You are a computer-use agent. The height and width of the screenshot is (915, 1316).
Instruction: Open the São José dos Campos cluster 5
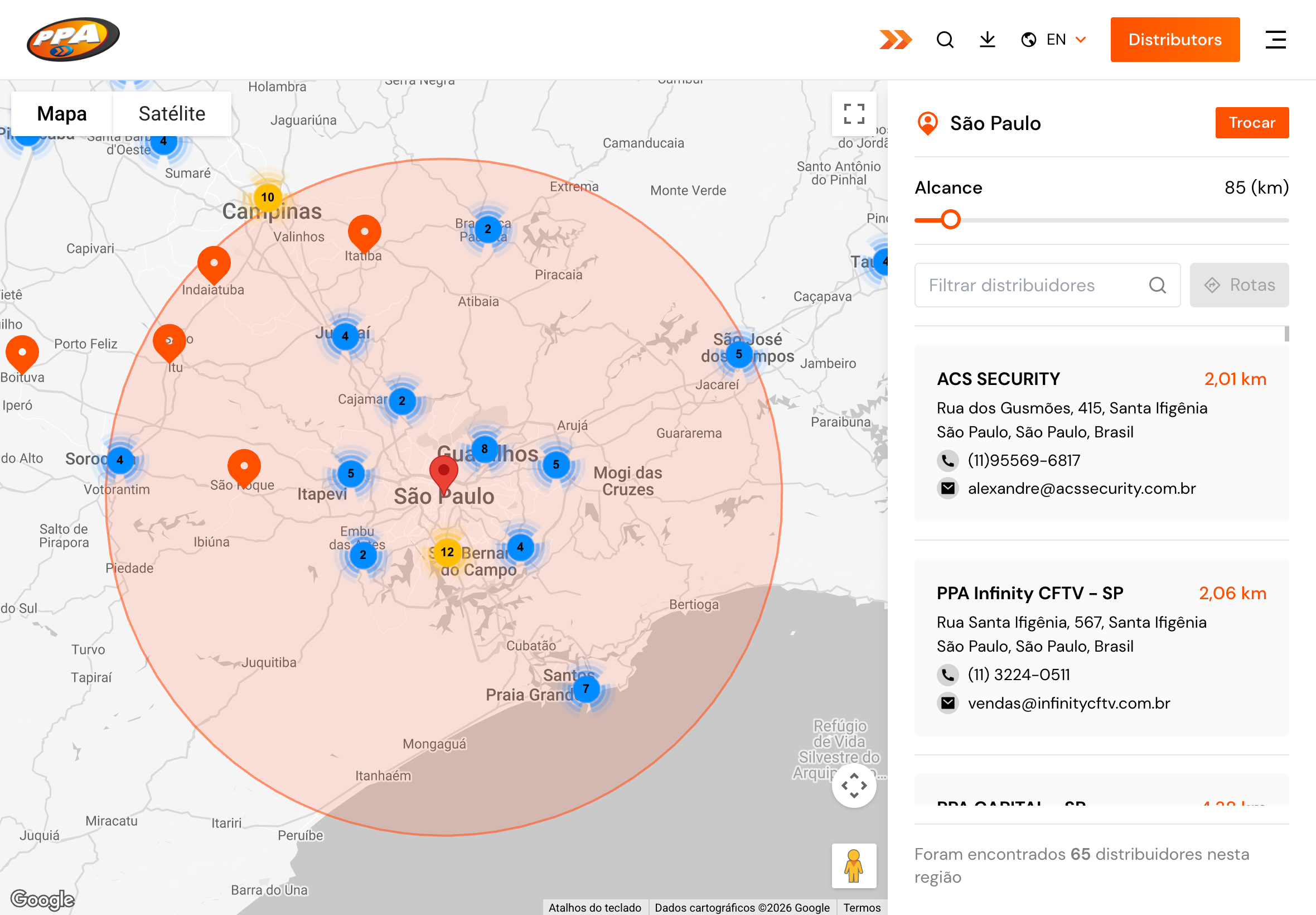point(738,354)
